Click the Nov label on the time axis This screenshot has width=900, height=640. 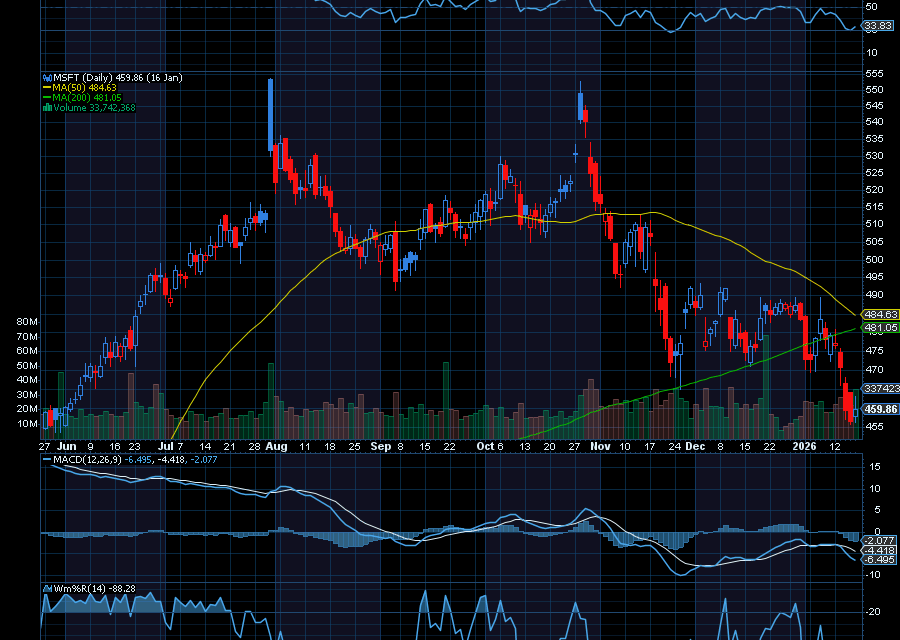coord(600,446)
